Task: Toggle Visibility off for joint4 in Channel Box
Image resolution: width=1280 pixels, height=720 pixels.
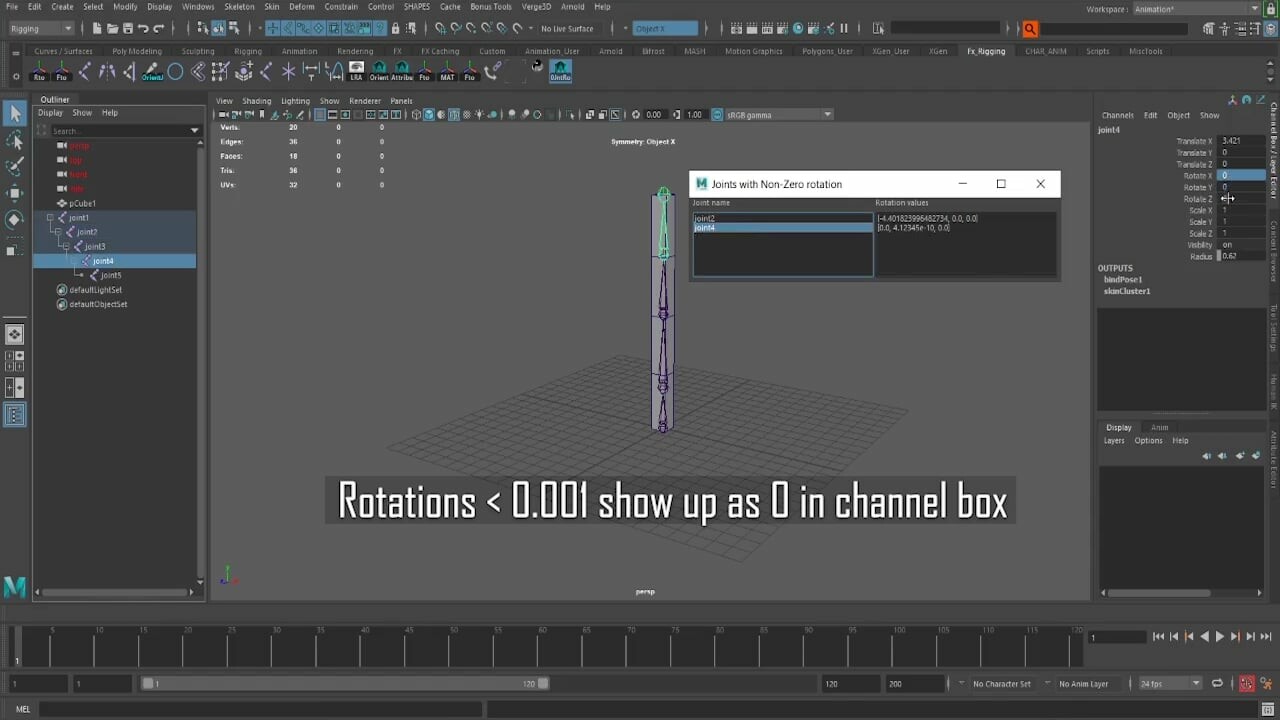Action: coord(1228,245)
